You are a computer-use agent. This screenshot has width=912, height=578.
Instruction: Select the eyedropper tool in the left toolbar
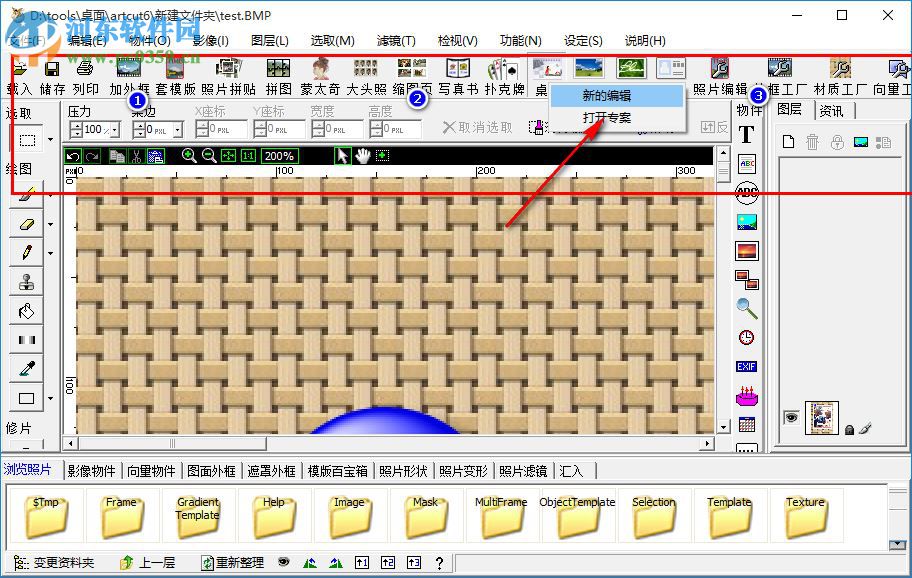point(25,370)
